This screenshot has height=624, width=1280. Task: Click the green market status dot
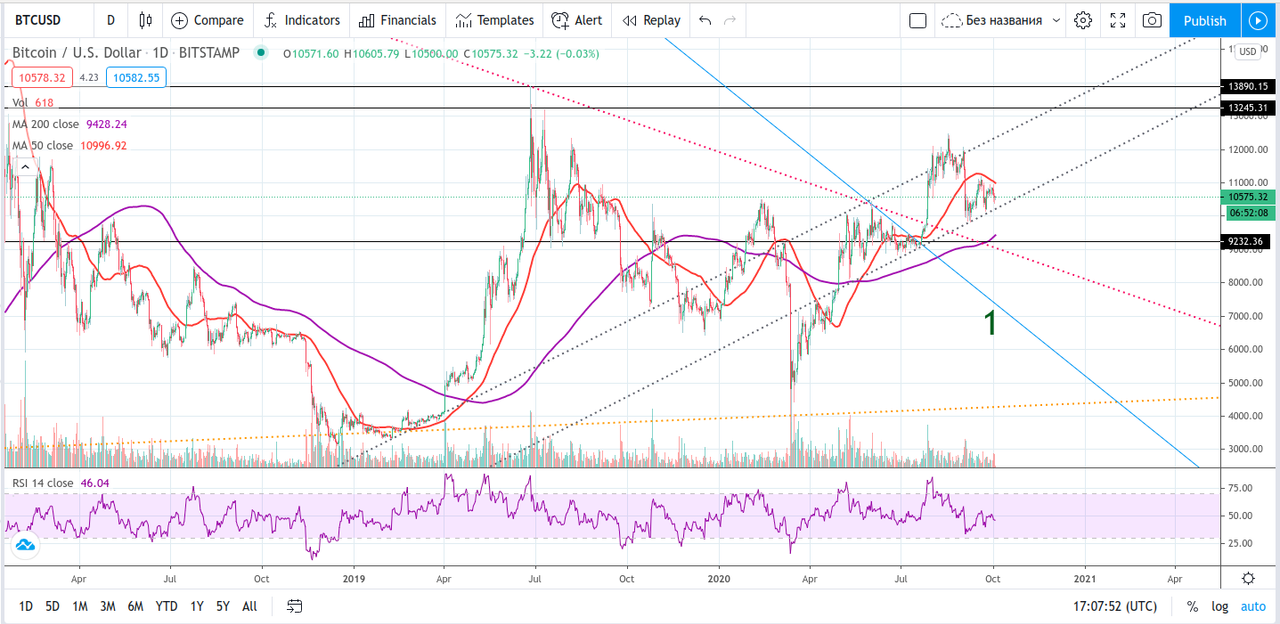tap(262, 53)
